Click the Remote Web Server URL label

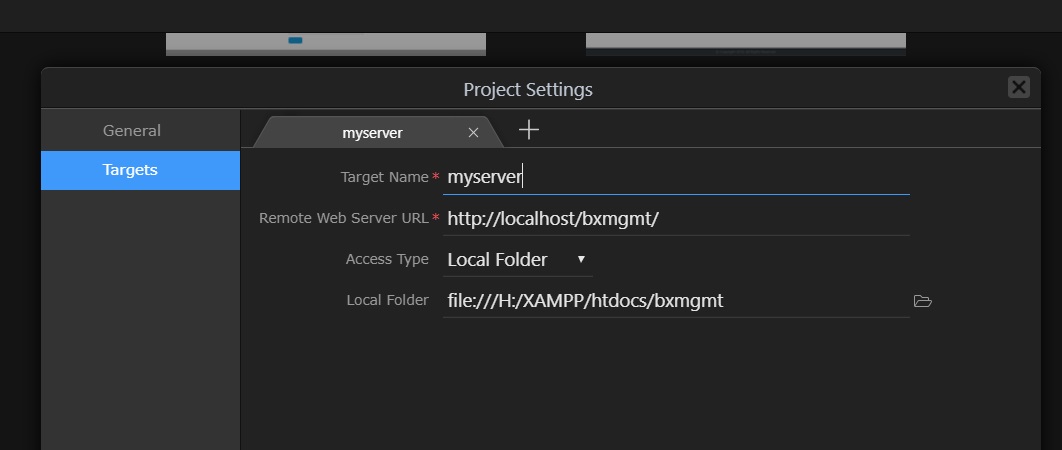(x=343, y=218)
